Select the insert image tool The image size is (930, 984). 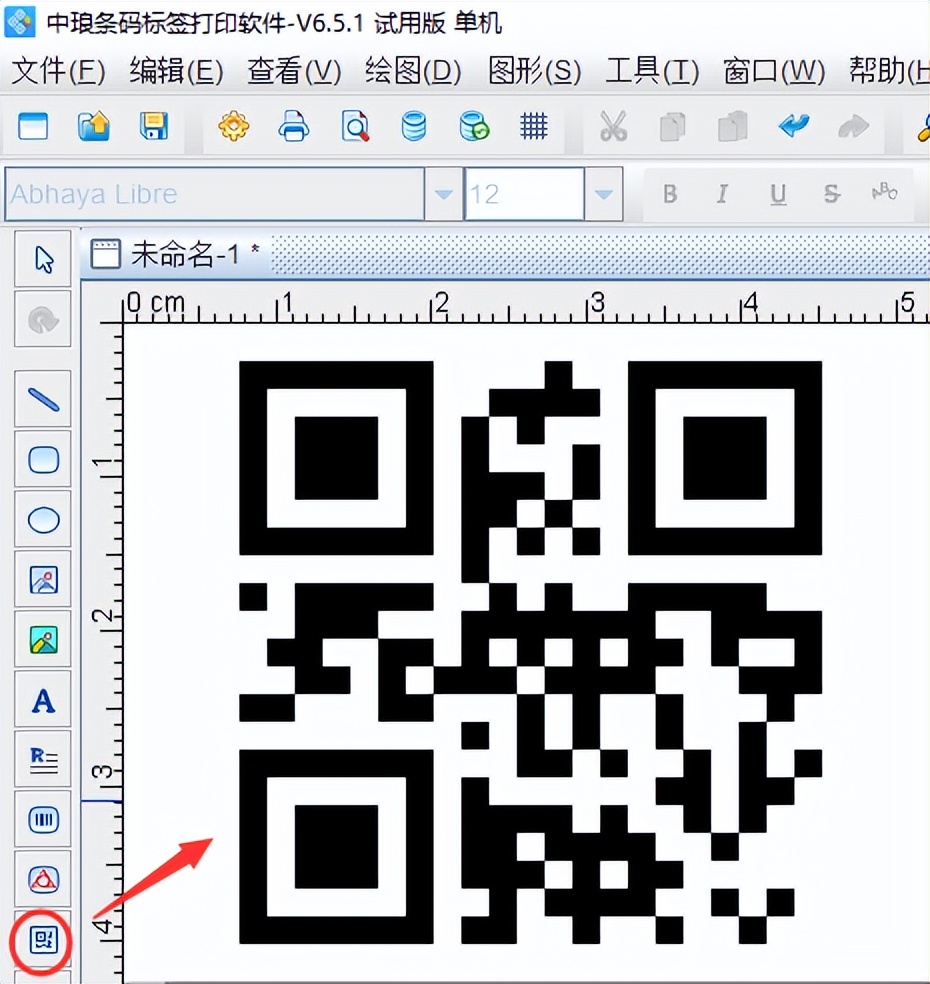pyautogui.click(x=43, y=579)
